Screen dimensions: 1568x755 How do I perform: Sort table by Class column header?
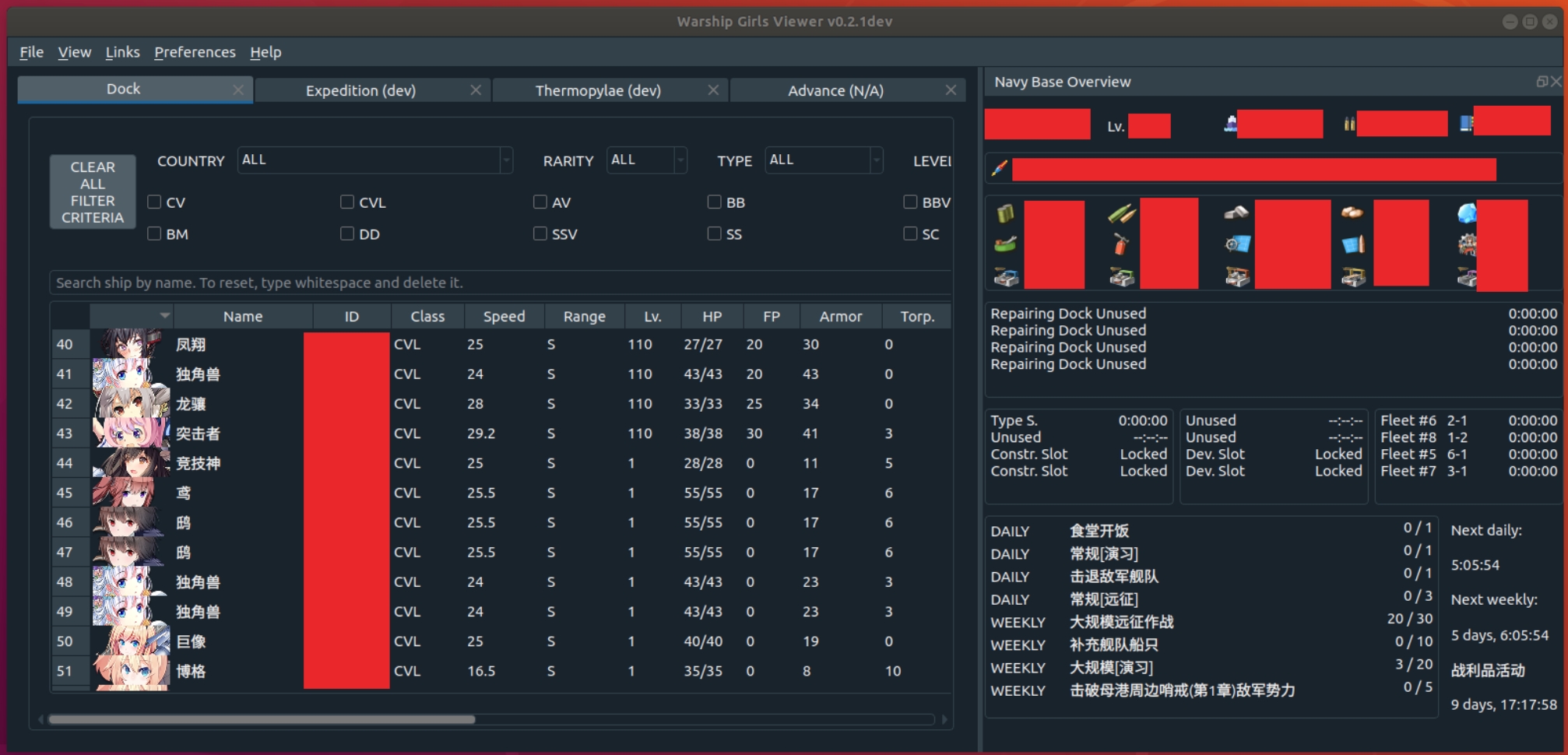(427, 316)
